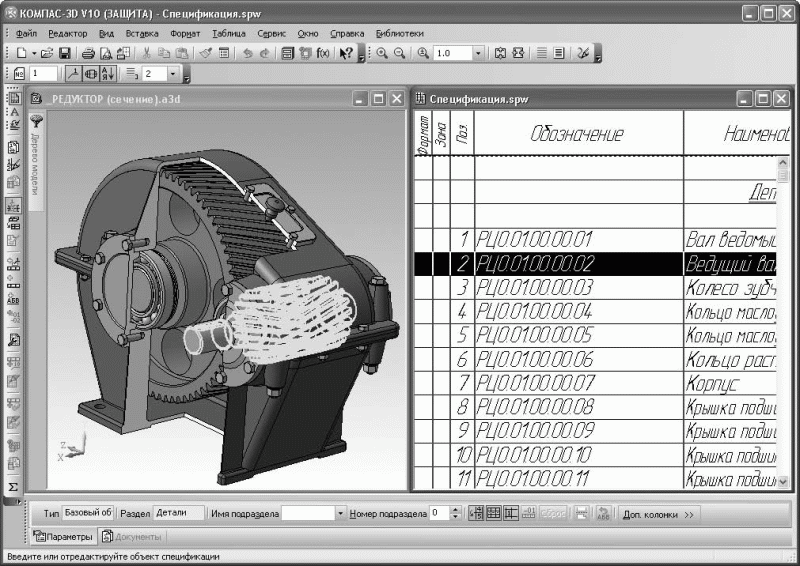
Task: Click the Sigma icon in left sidebar
Action: (14, 485)
